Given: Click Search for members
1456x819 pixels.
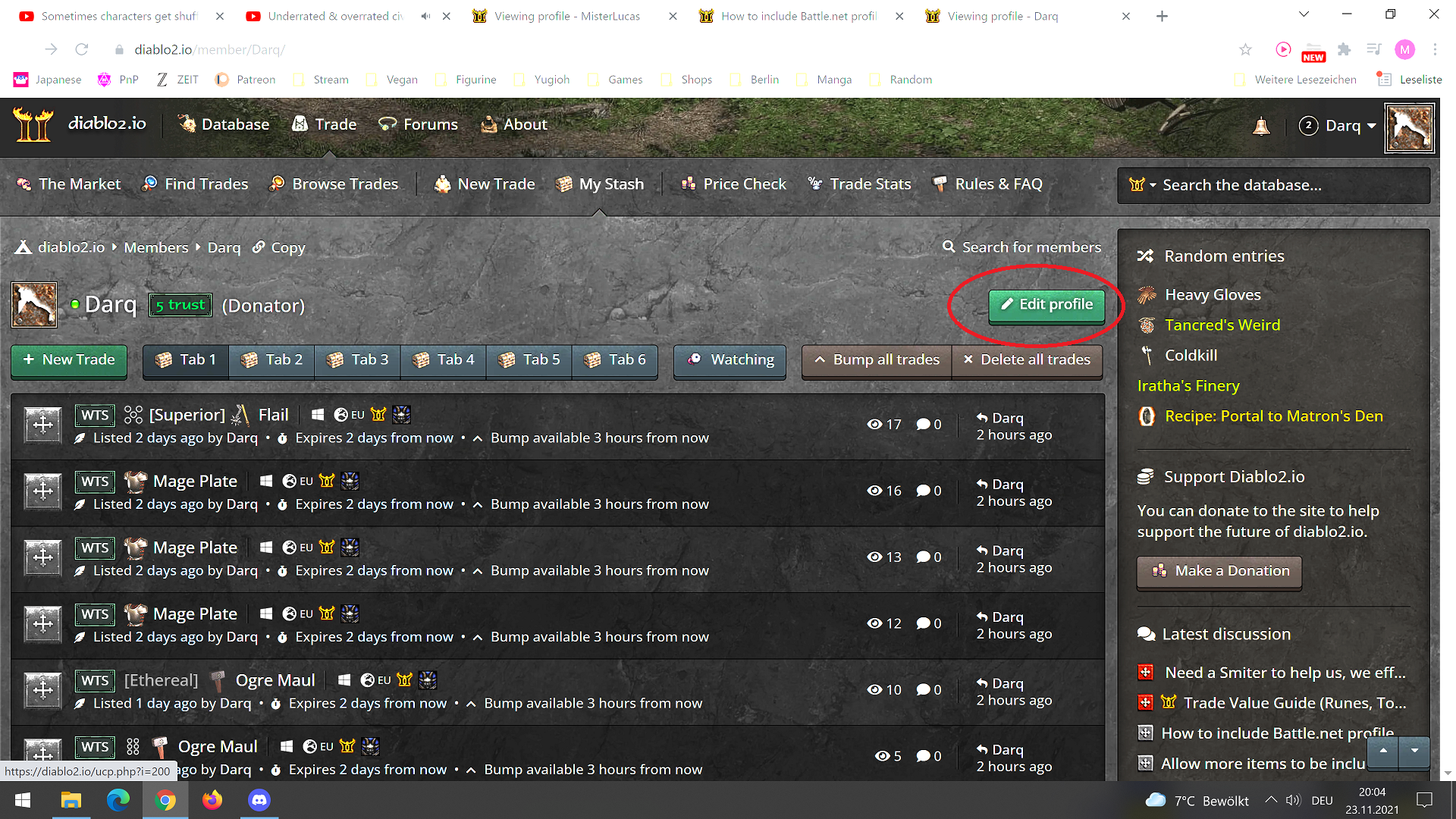Looking at the screenshot, I should (1021, 247).
